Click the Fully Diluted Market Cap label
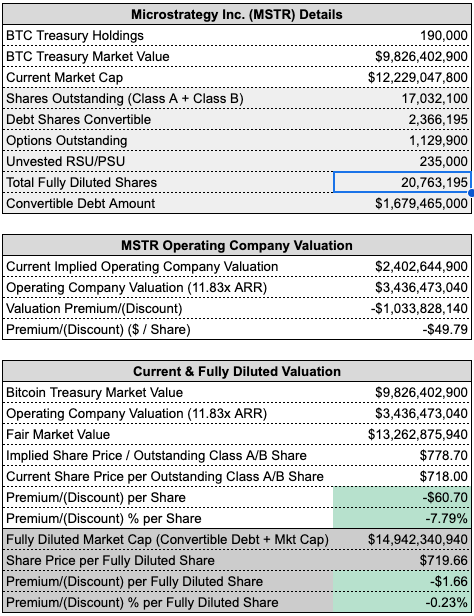Screen dimensions: 474x616 (168, 539)
